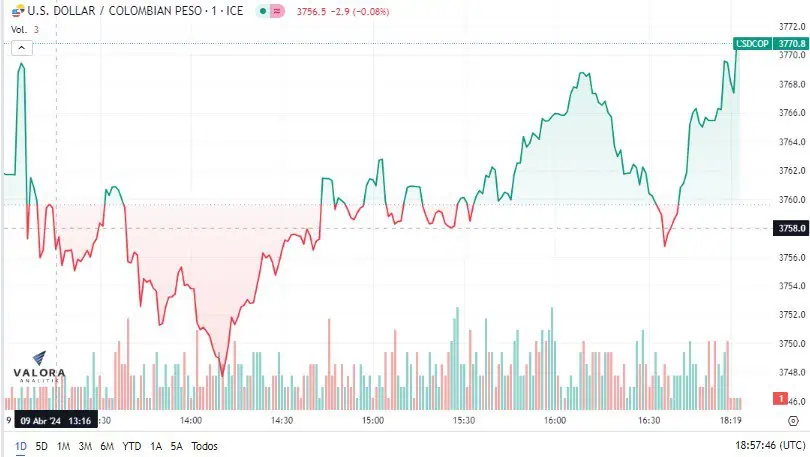Click the 3758.0 crosshair price label
This screenshot has width=810, height=457.
790,228
